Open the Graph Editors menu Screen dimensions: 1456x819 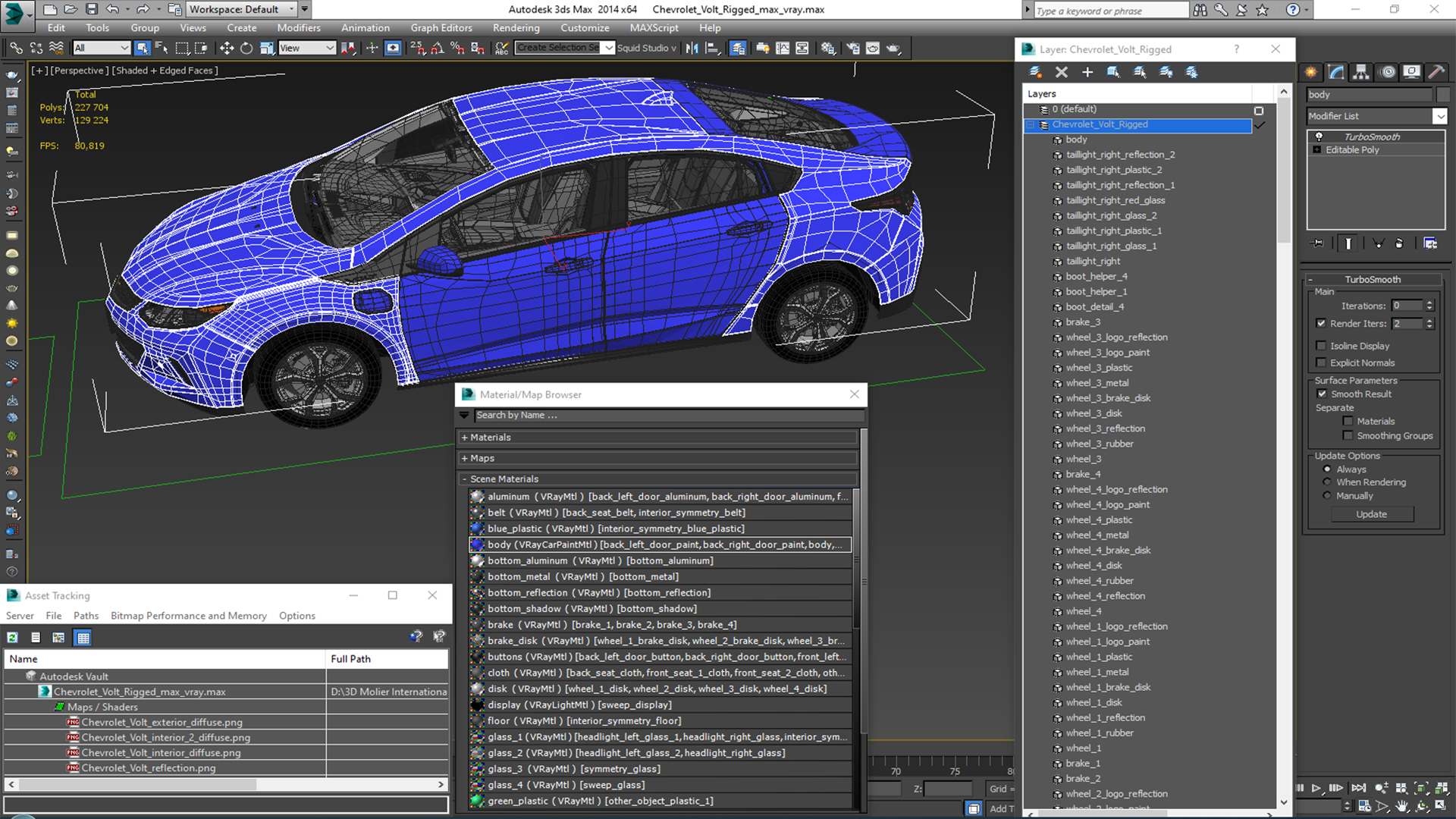click(441, 28)
